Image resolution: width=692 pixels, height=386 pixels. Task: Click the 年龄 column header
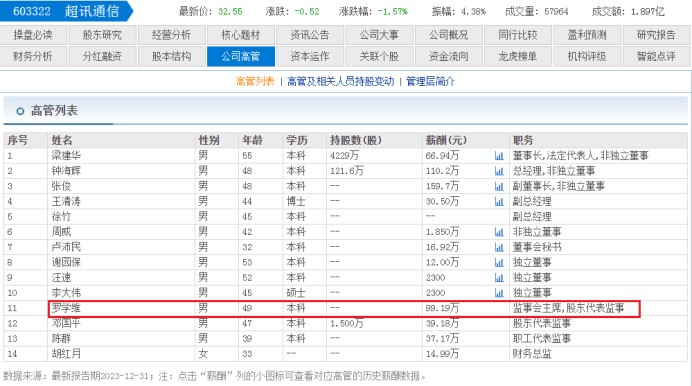pyautogui.click(x=252, y=140)
